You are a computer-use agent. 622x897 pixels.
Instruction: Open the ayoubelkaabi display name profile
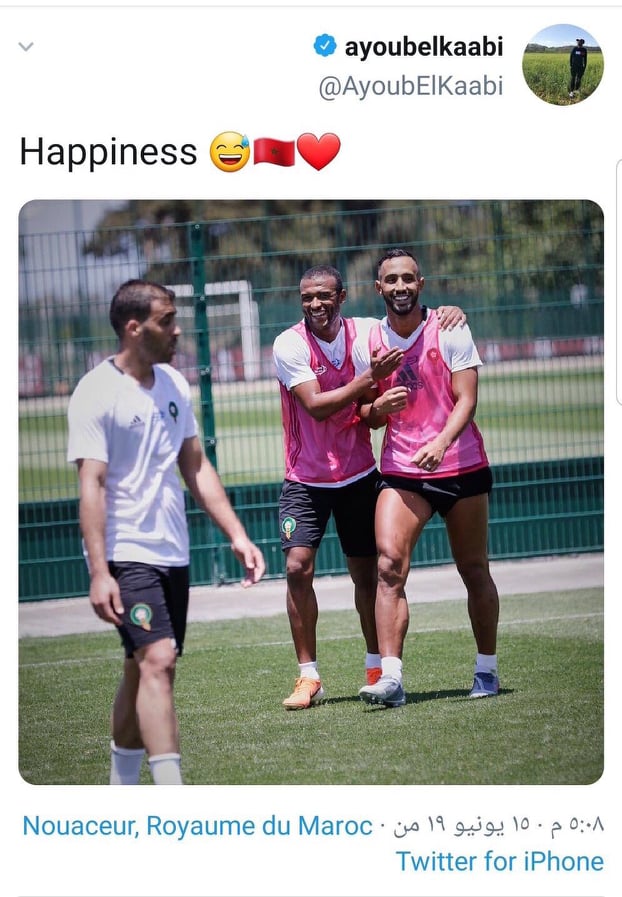(423, 46)
